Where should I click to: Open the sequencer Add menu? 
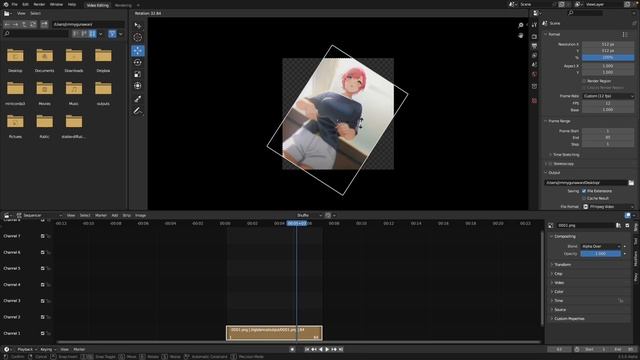(x=115, y=215)
